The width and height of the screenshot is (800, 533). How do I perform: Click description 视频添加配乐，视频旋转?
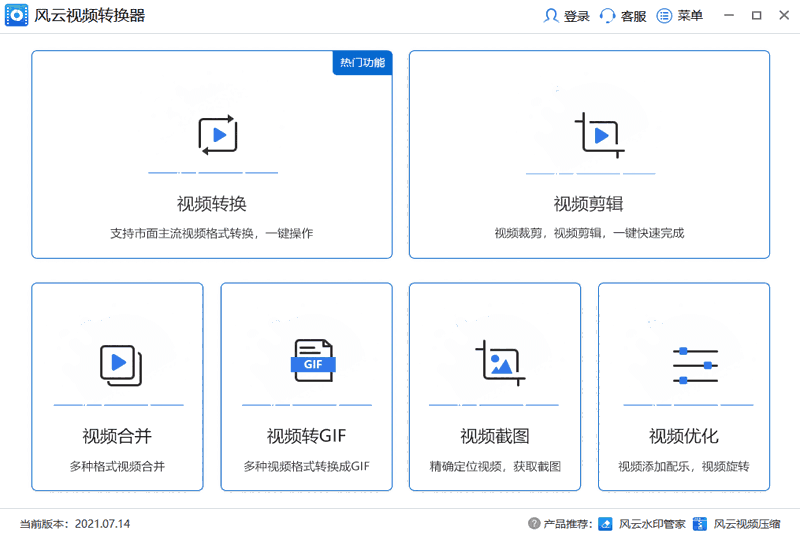point(684,466)
